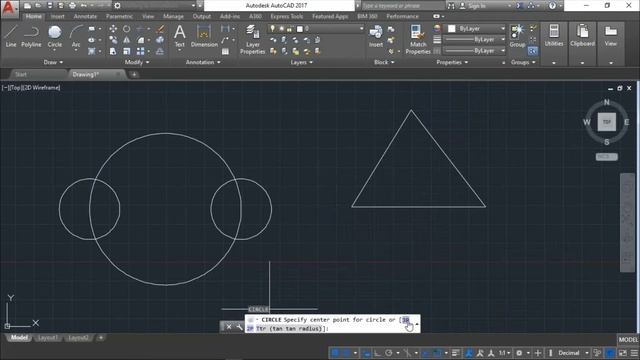Toggle layer on/off lightbulb icon

[272, 29]
